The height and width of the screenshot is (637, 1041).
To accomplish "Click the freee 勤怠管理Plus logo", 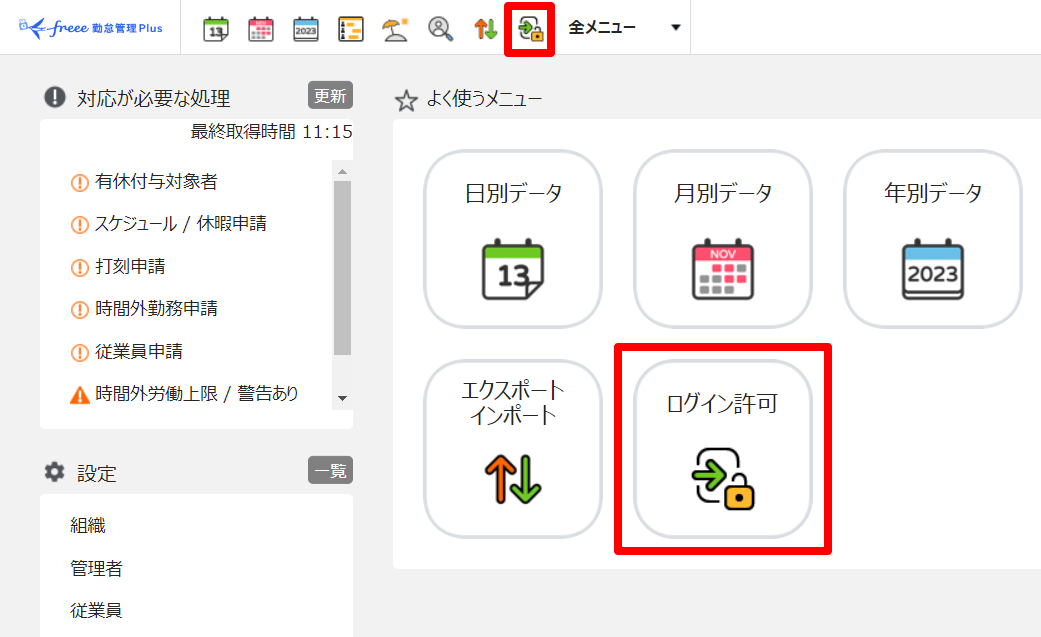I will tap(91, 27).
